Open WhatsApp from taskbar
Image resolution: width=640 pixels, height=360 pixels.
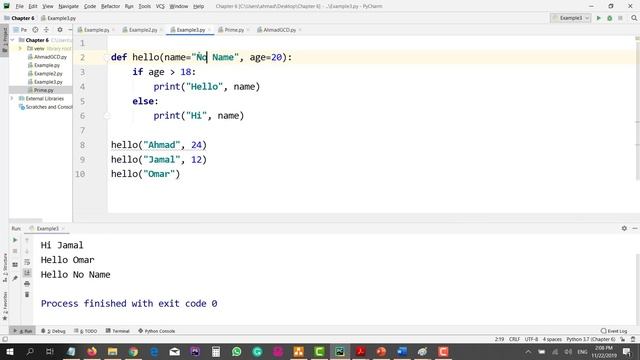click(237, 351)
